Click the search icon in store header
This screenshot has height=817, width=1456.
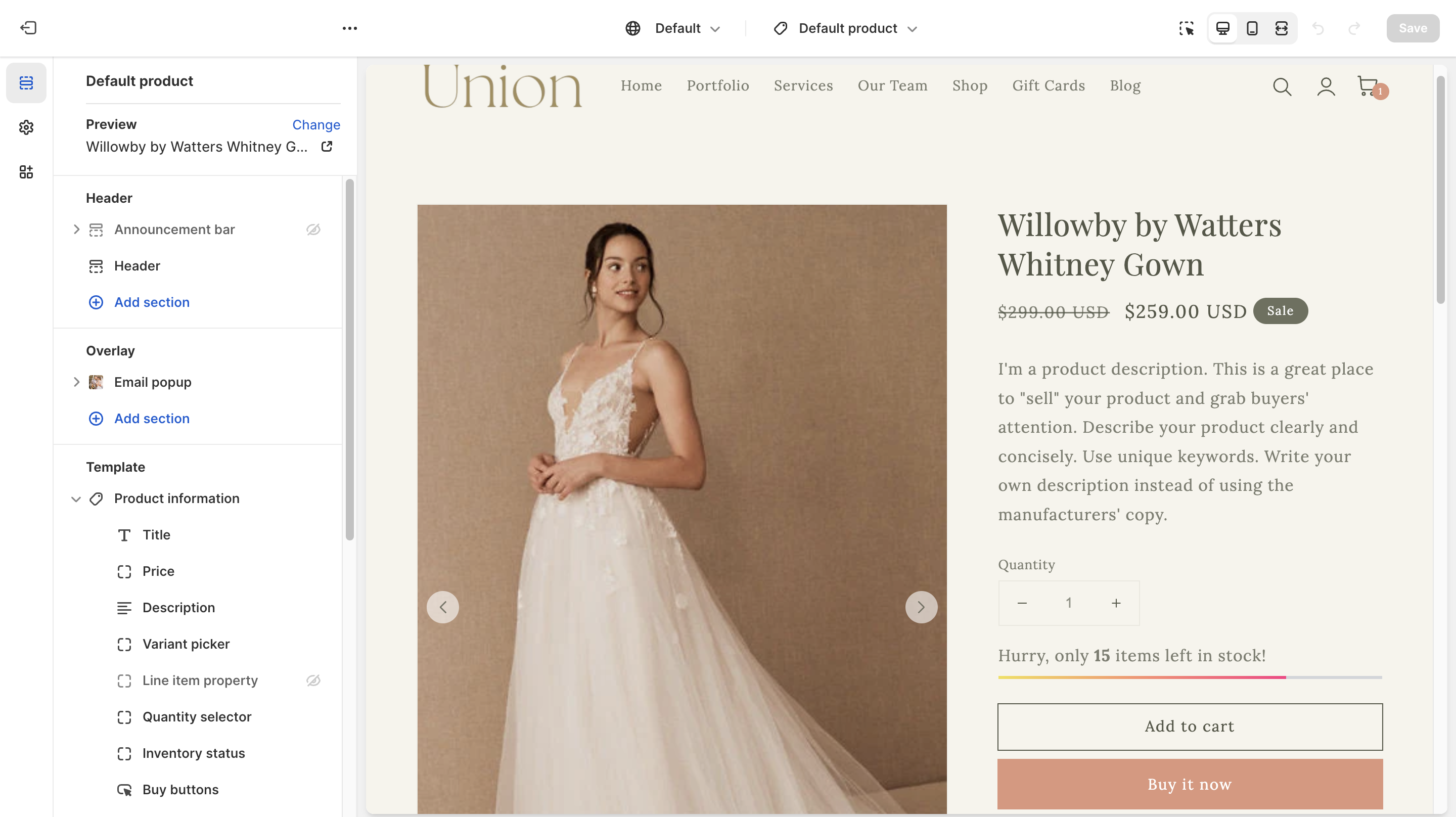click(1282, 87)
